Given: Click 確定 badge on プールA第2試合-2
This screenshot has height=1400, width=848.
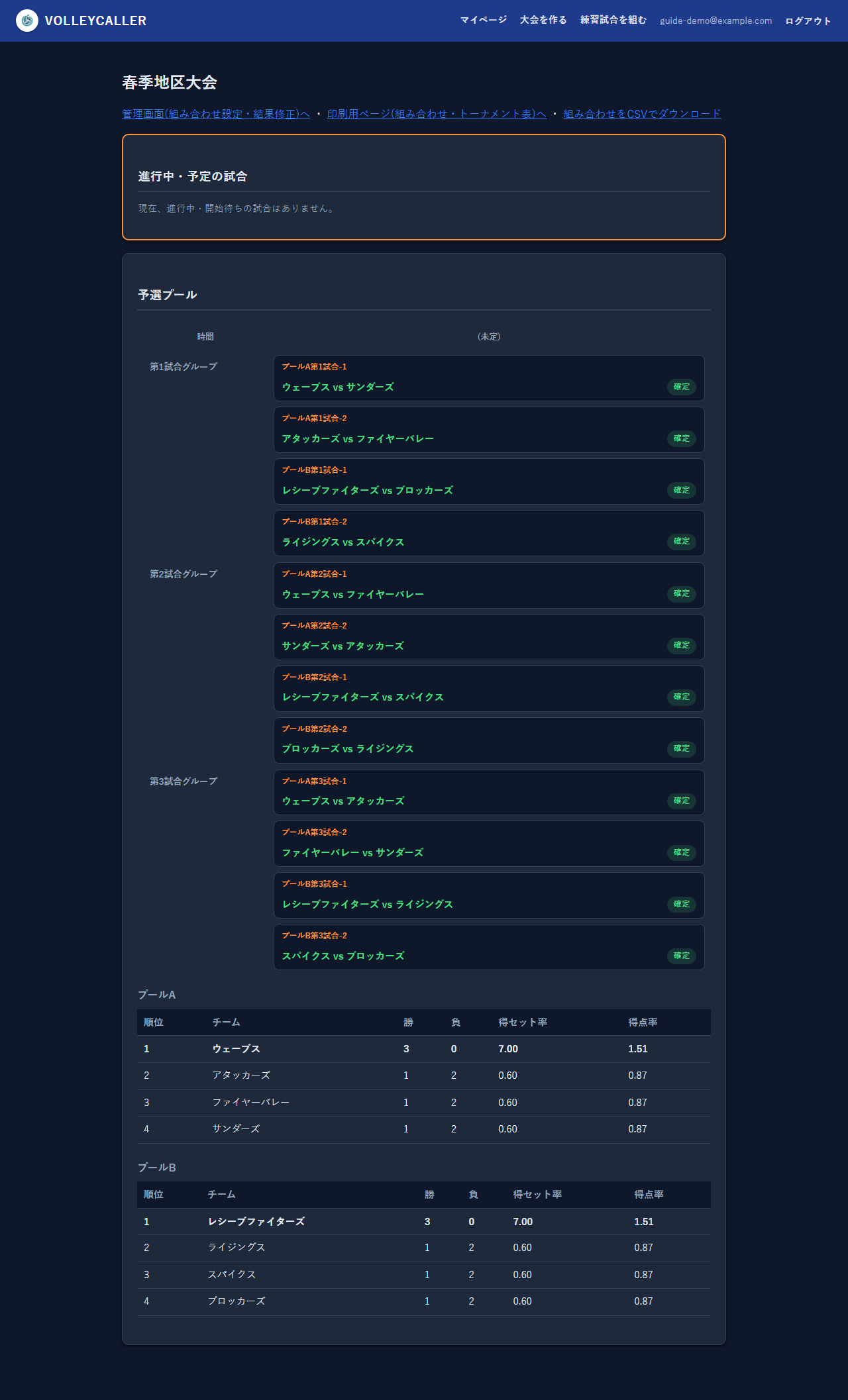Looking at the screenshot, I should point(682,645).
